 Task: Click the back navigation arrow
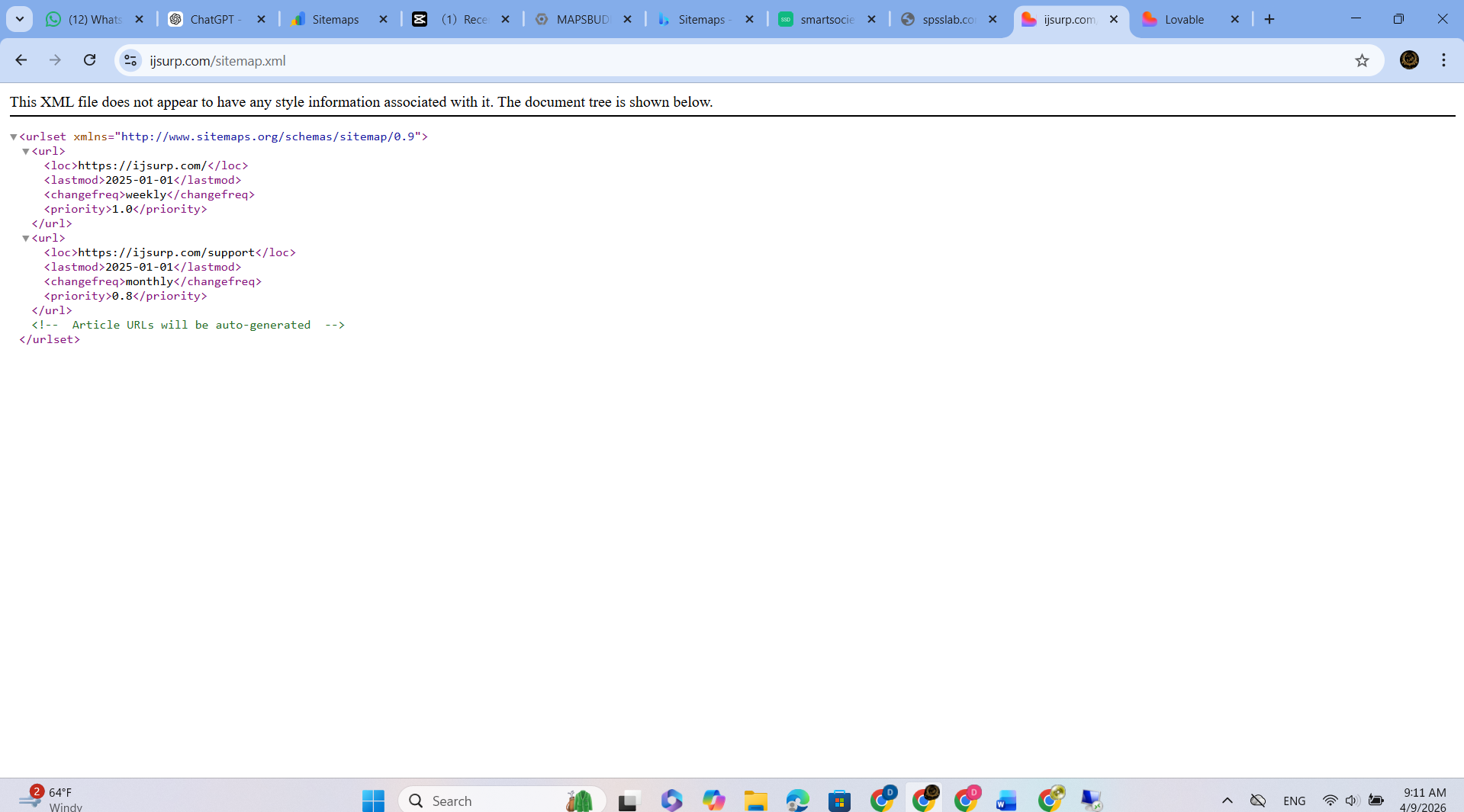[x=21, y=60]
